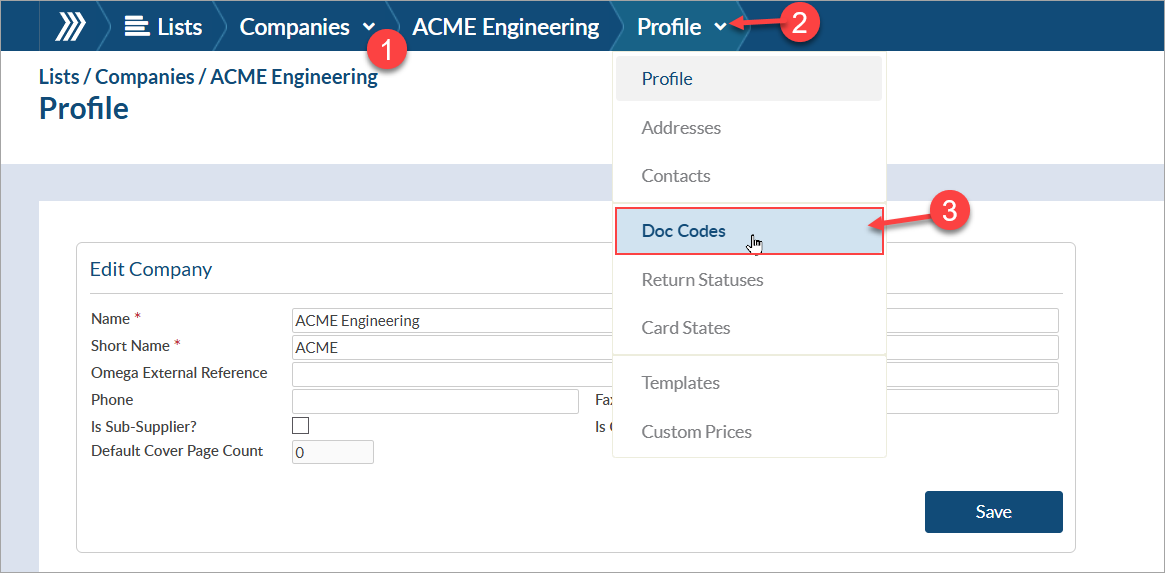This screenshot has height=573, width=1165.
Task: Click the highlighted Profile menu item
Action: (x=667, y=79)
